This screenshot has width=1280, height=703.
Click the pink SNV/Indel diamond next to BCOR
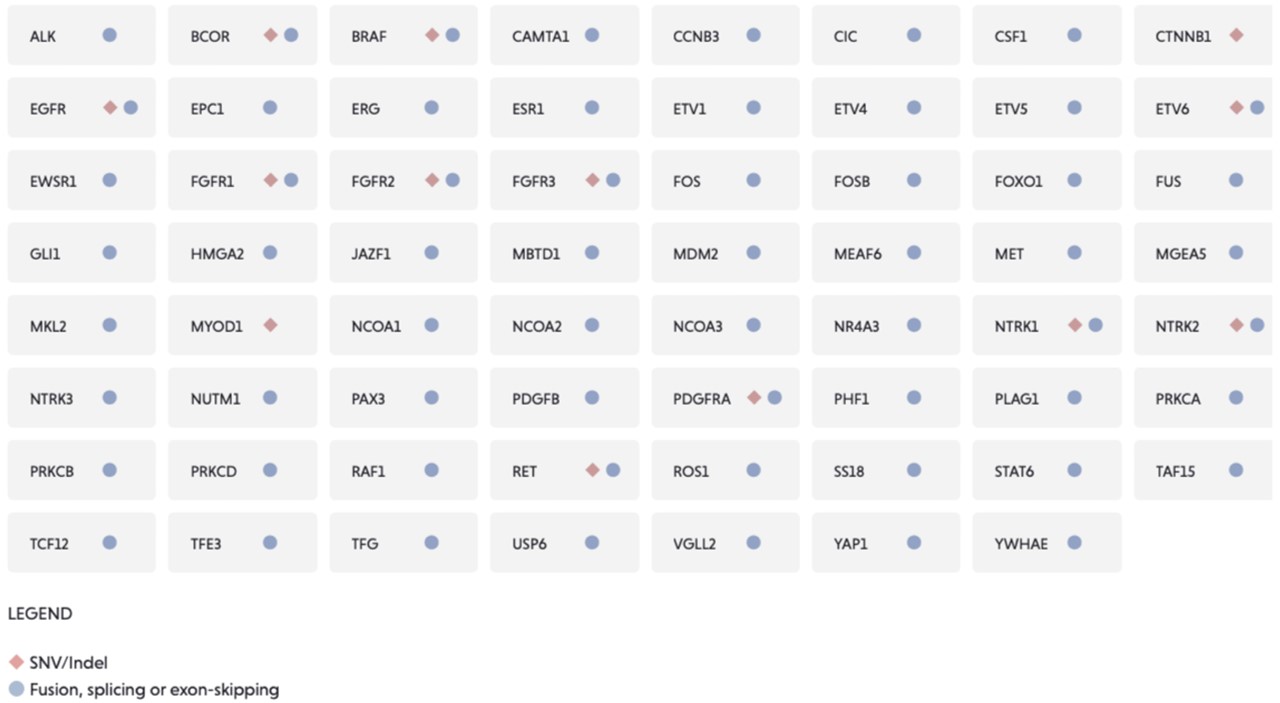click(x=270, y=35)
